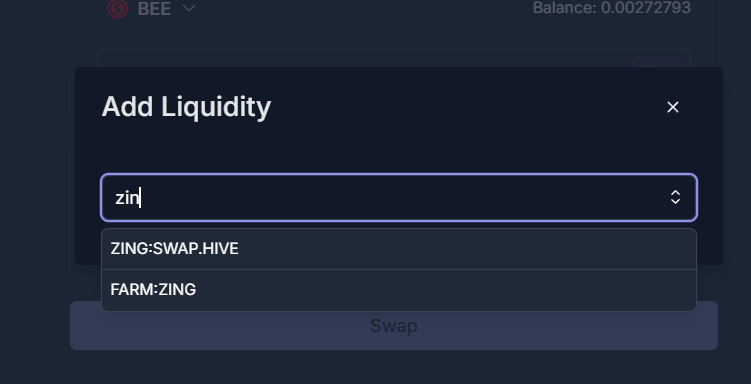The height and width of the screenshot is (384, 751).
Task: Click the BEE token symbol label
Action: (x=154, y=9)
